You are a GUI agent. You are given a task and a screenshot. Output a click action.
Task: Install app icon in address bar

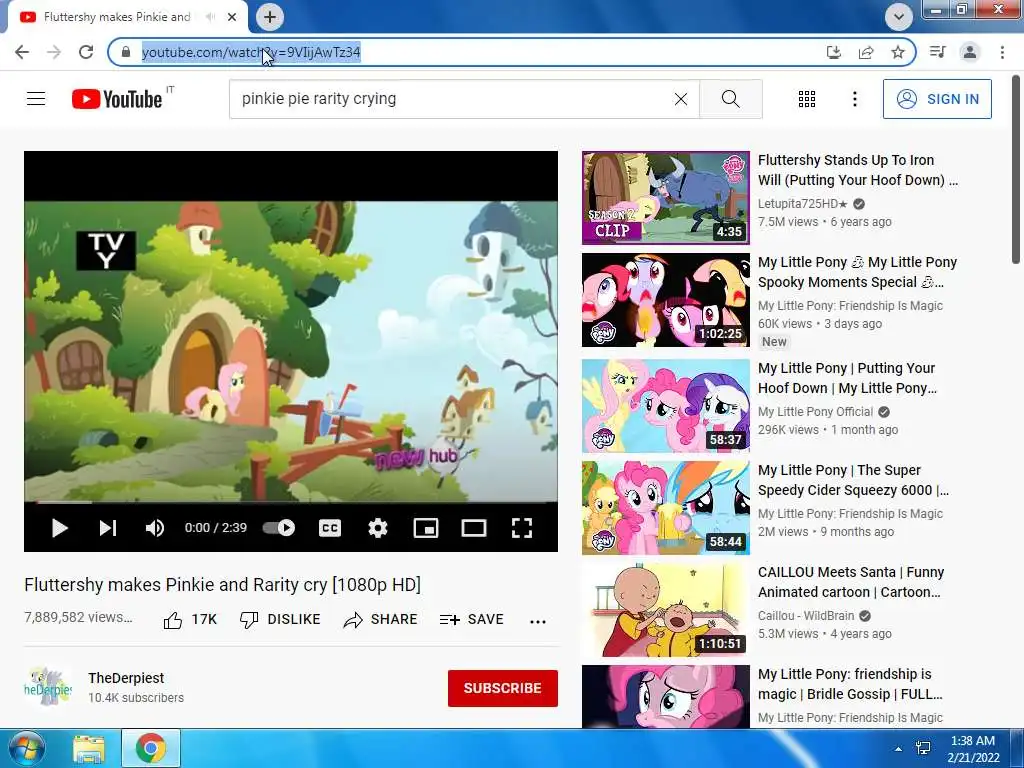tap(833, 52)
